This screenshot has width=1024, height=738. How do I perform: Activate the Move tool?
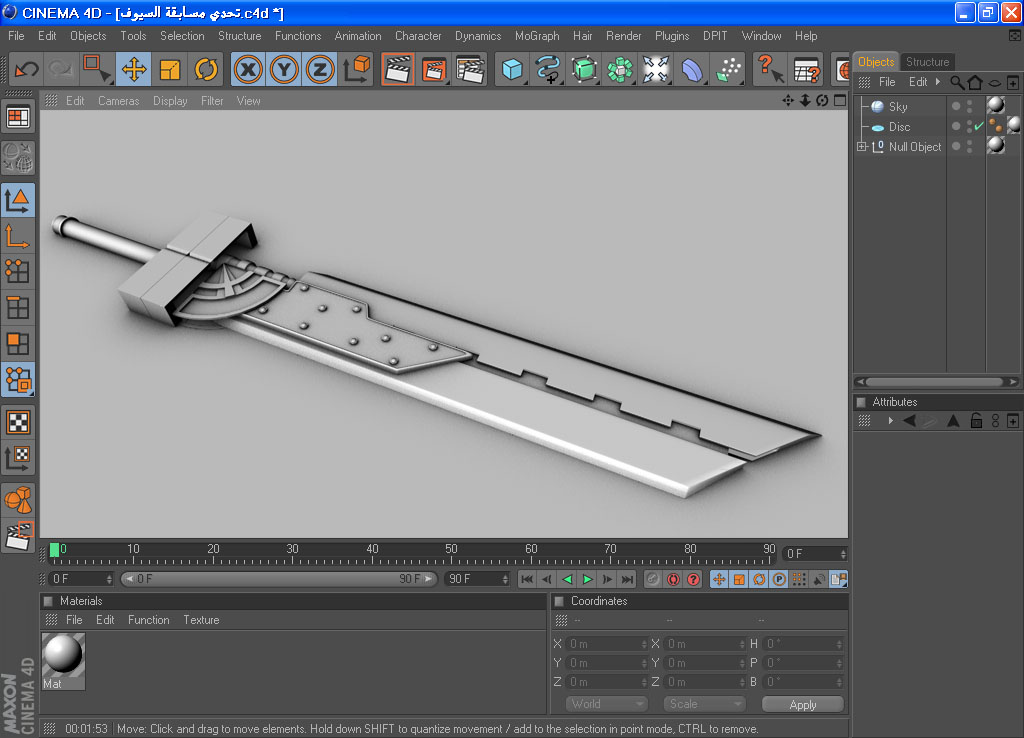point(134,69)
